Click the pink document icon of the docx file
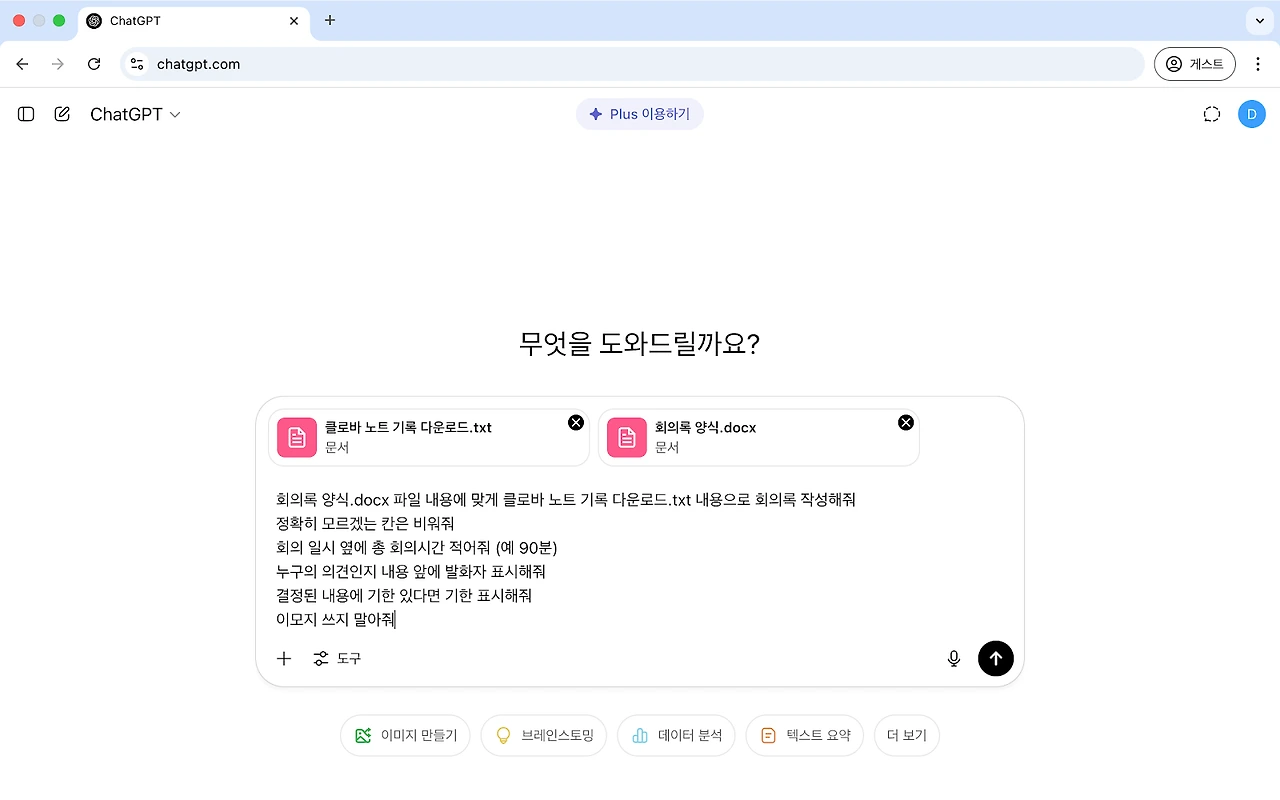This screenshot has height=800, width=1280. pos(627,437)
